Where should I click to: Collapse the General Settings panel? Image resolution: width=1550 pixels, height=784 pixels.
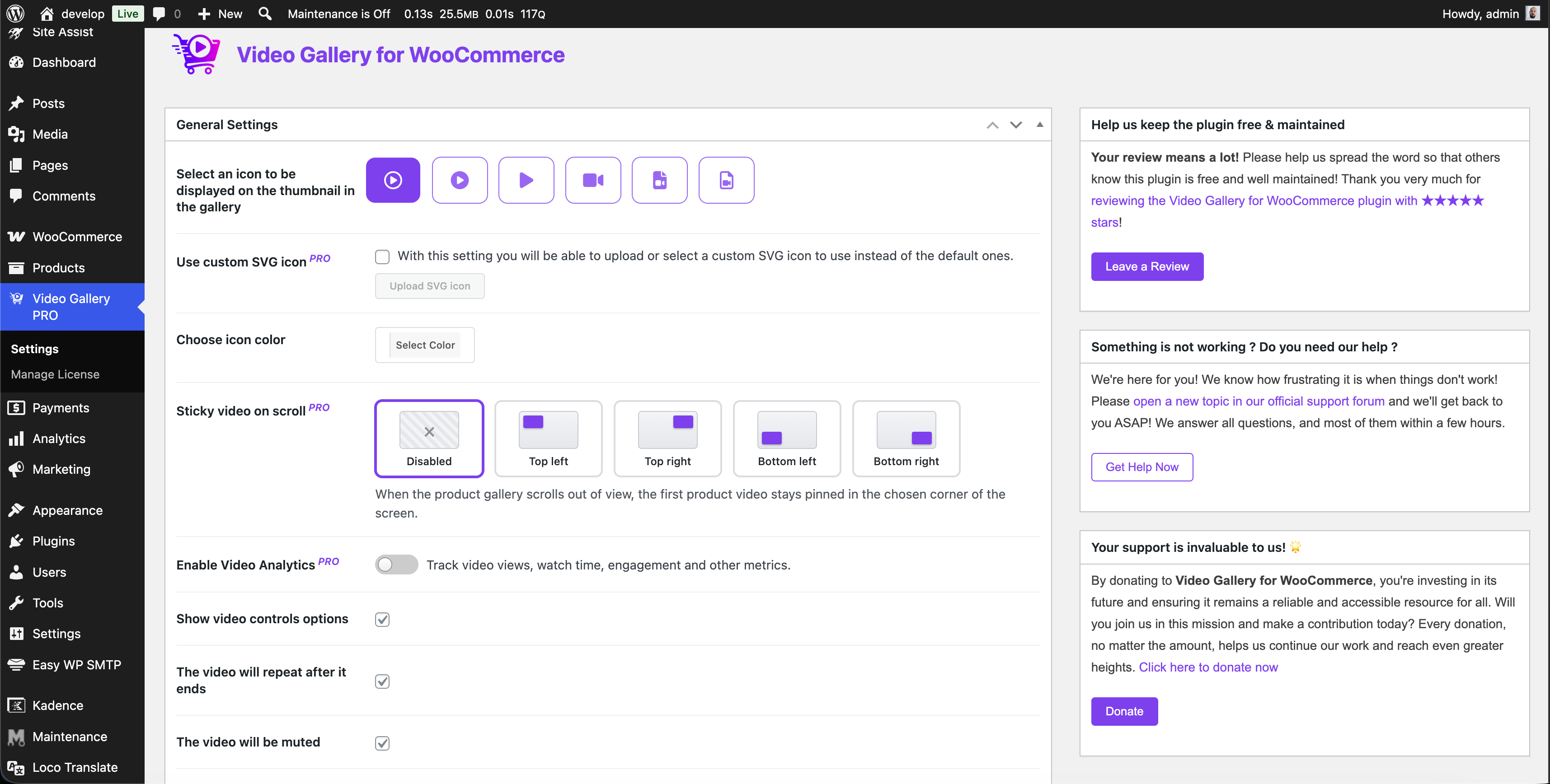coord(1039,125)
